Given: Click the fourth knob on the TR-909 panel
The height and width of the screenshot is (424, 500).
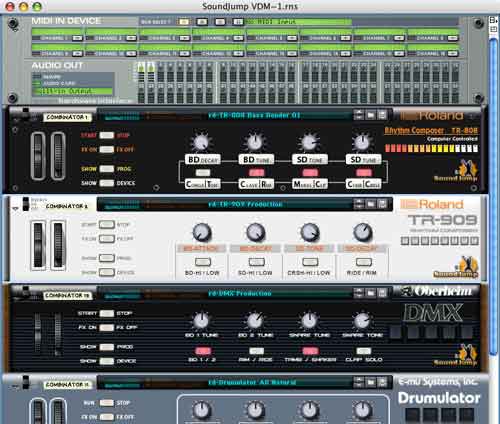Looking at the screenshot, I should coord(363,232).
